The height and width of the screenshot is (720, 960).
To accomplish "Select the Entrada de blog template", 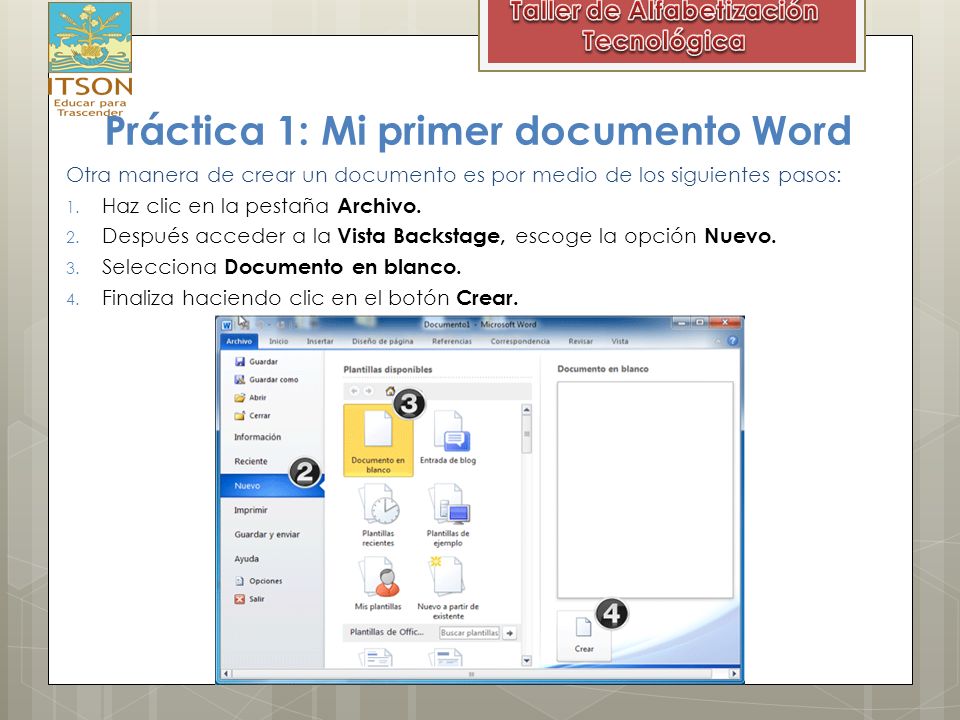I will click(x=448, y=438).
